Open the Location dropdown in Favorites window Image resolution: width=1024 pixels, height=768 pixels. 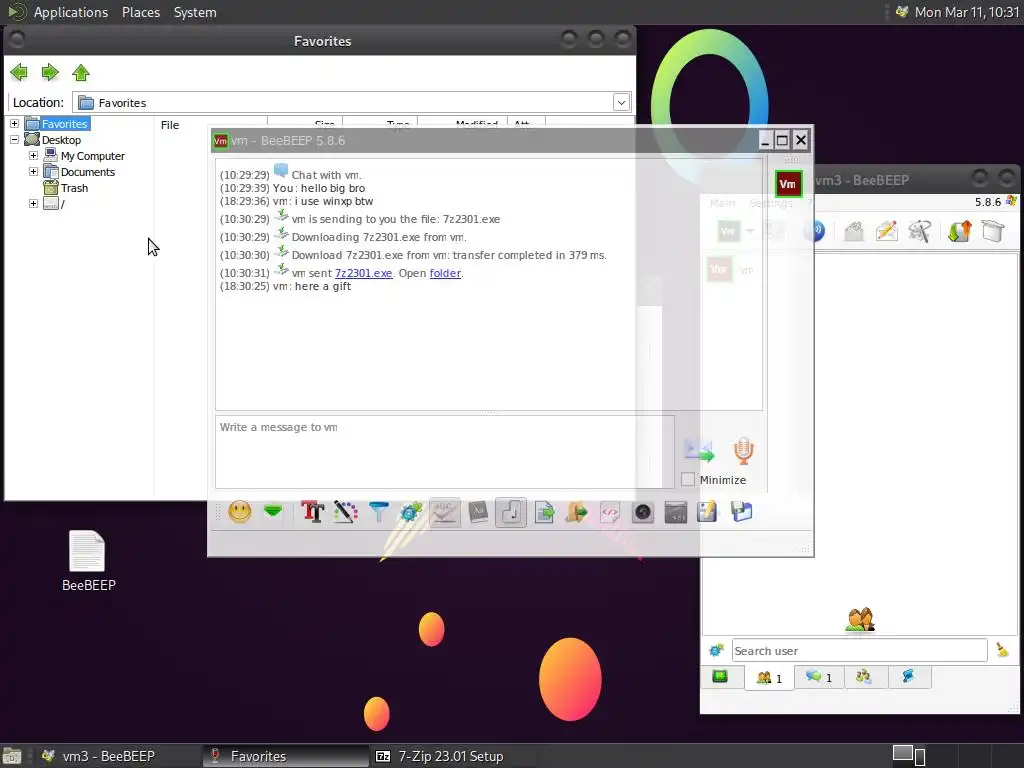click(x=621, y=103)
